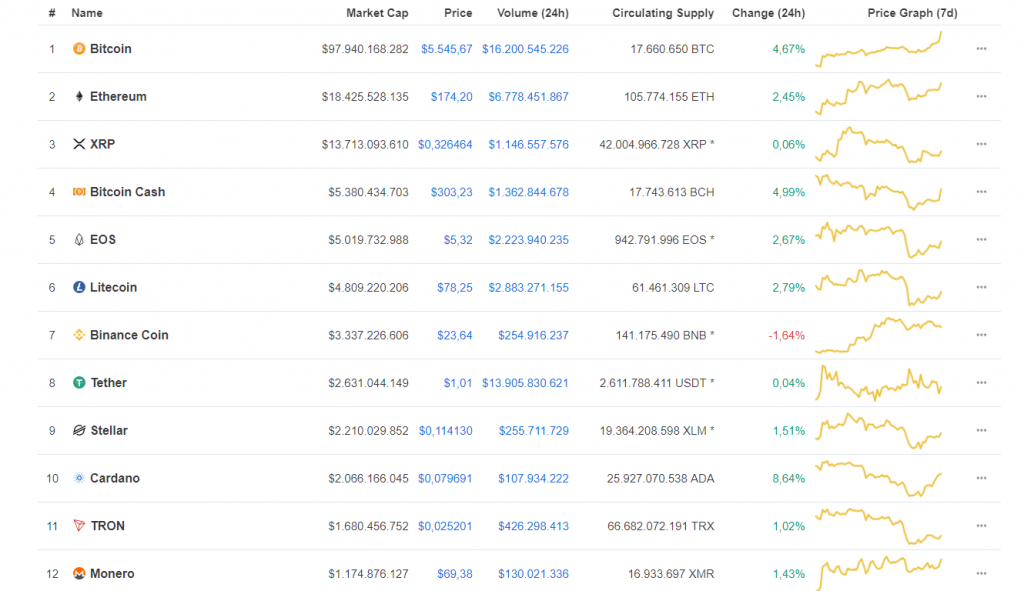Sort by the # rank column header
Image resolution: width=1024 pixels, height=591 pixels.
[52, 13]
